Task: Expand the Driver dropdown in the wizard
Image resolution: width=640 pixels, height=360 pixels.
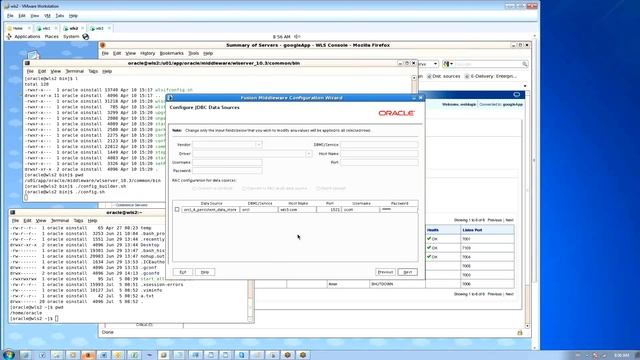Action: tap(309, 154)
